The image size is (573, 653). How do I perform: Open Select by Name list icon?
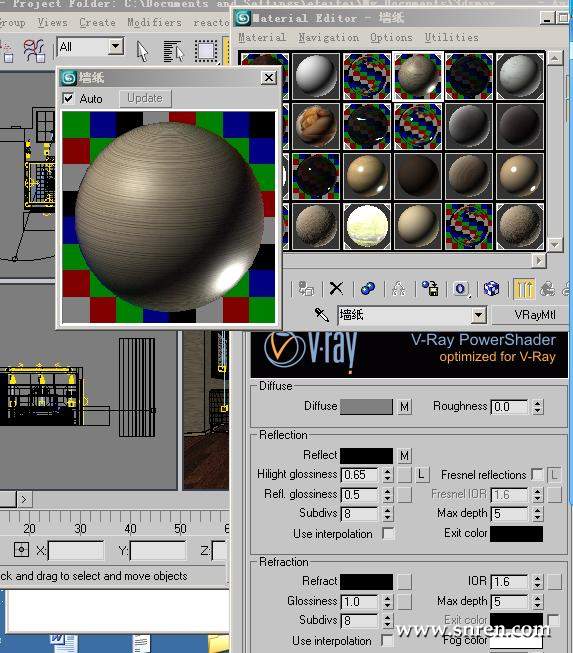click(x=173, y=51)
